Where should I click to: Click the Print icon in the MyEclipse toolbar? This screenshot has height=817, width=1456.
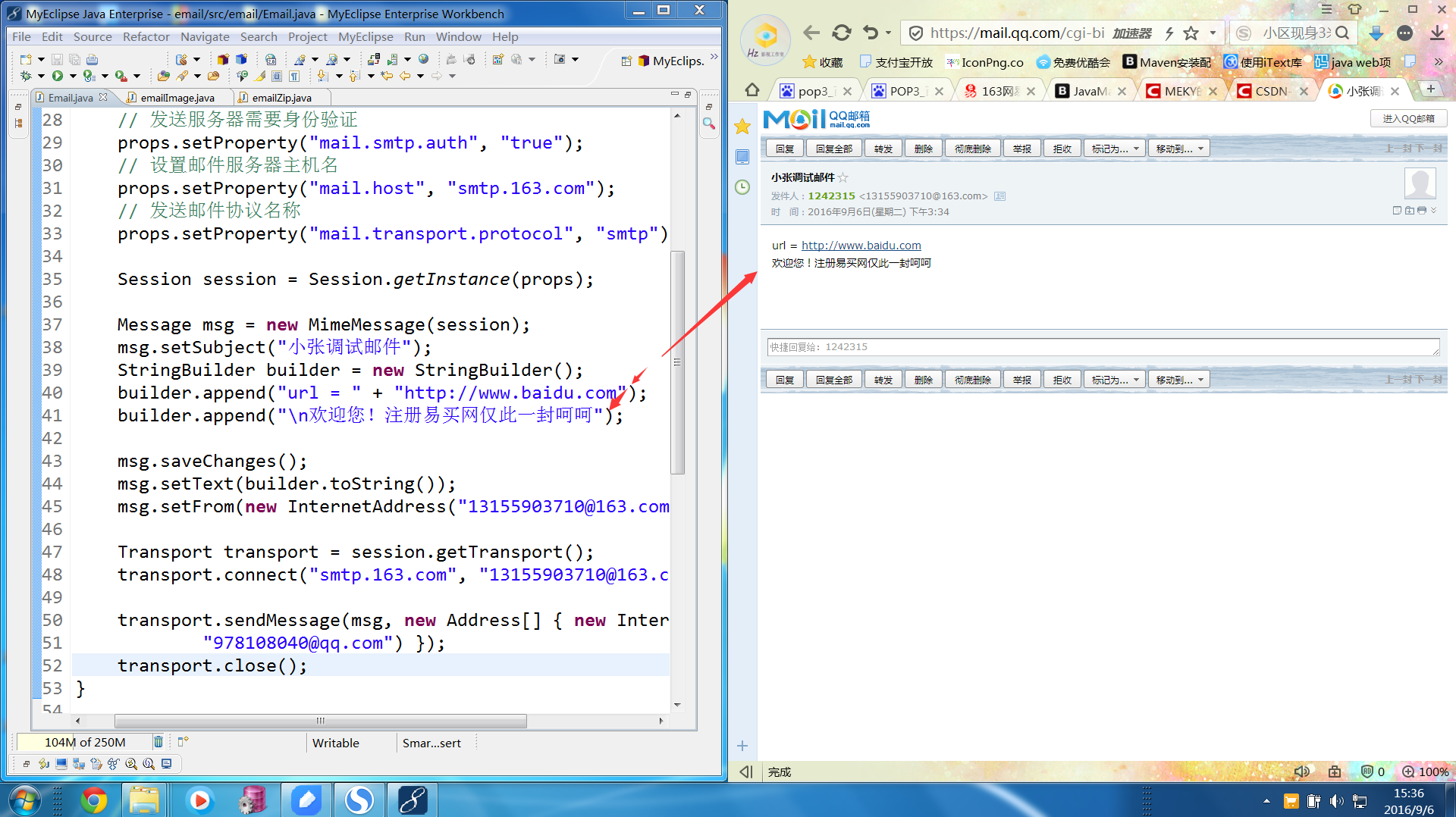point(92,59)
